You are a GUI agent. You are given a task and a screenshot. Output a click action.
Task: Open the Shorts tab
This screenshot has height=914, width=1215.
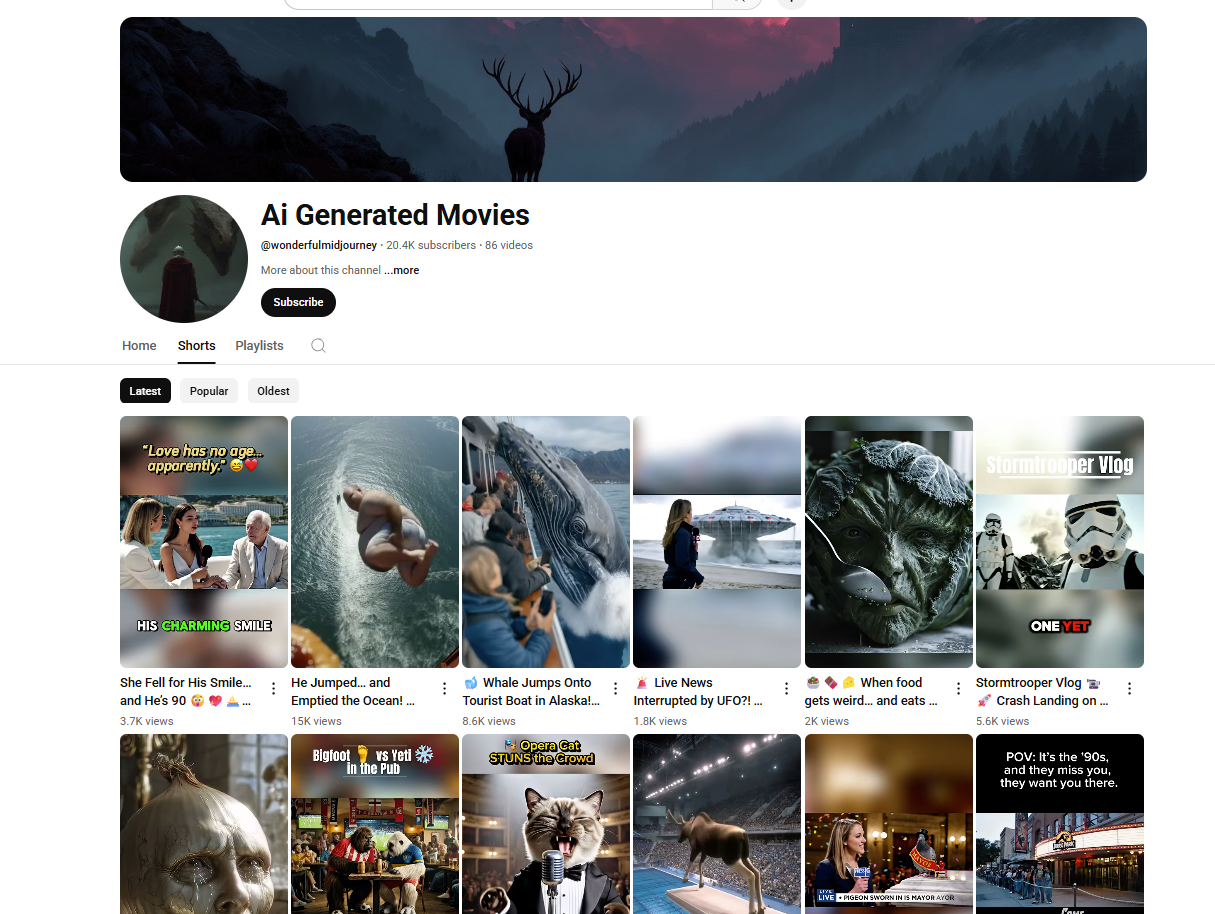(x=197, y=346)
